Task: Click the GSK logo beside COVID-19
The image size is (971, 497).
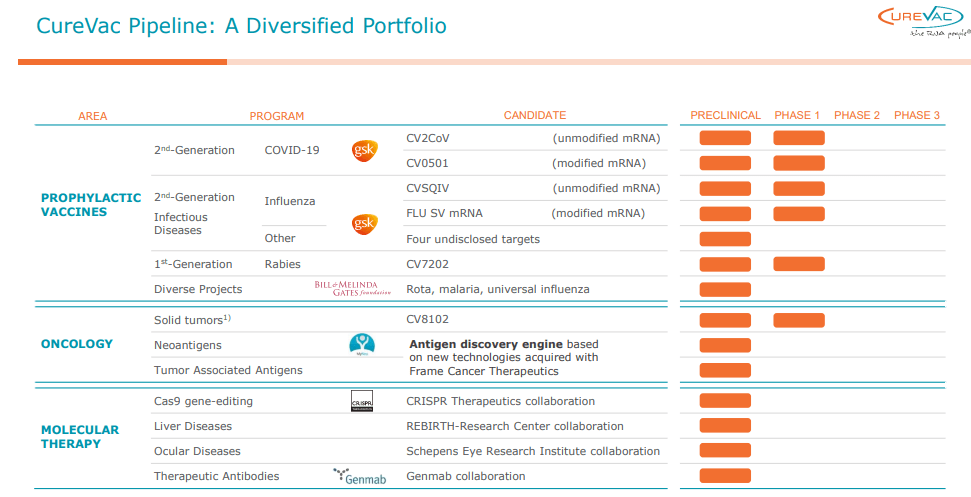Action: pyautogui.click(x=364, y=151)
